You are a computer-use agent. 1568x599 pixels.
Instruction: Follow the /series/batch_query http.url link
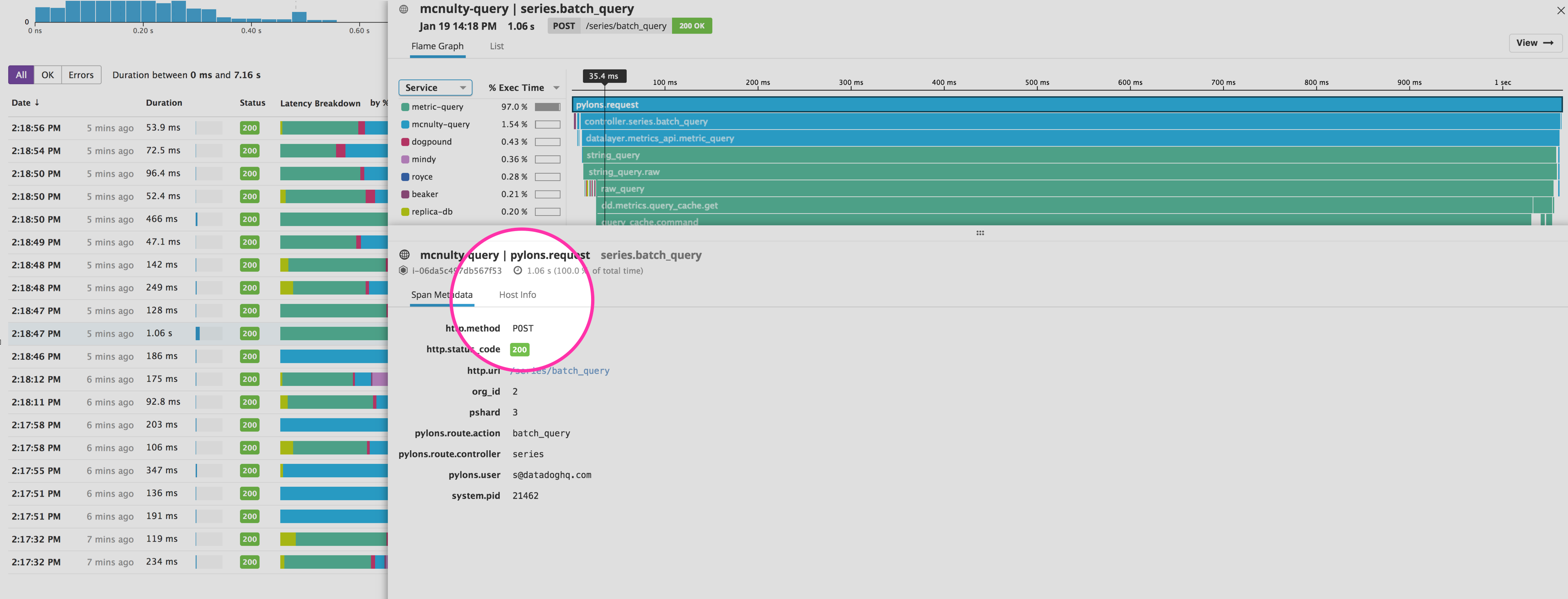(560, 370)
